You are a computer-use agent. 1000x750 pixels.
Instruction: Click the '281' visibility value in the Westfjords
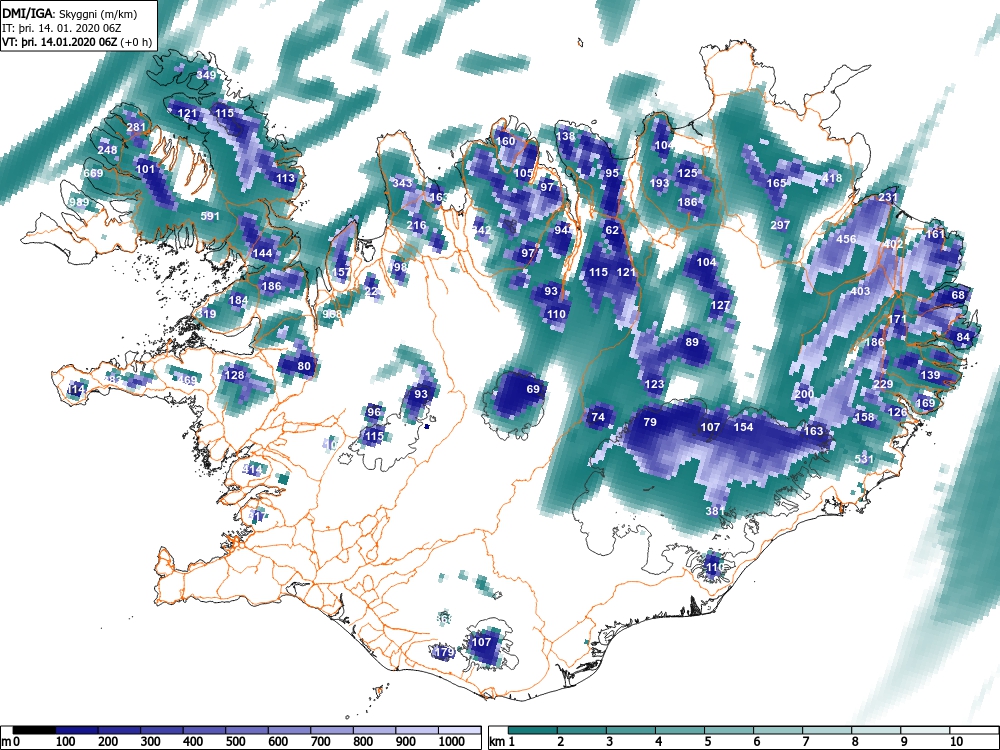pos(136,127)
